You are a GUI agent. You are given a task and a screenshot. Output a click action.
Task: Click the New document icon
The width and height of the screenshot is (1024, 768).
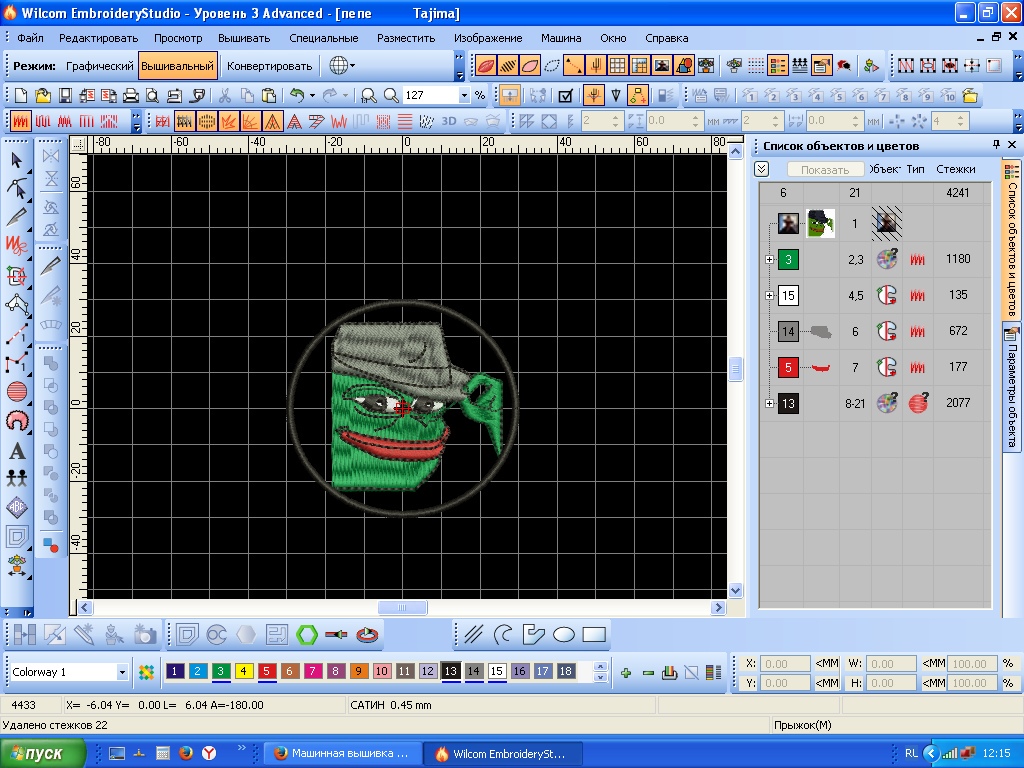[21, 96]
